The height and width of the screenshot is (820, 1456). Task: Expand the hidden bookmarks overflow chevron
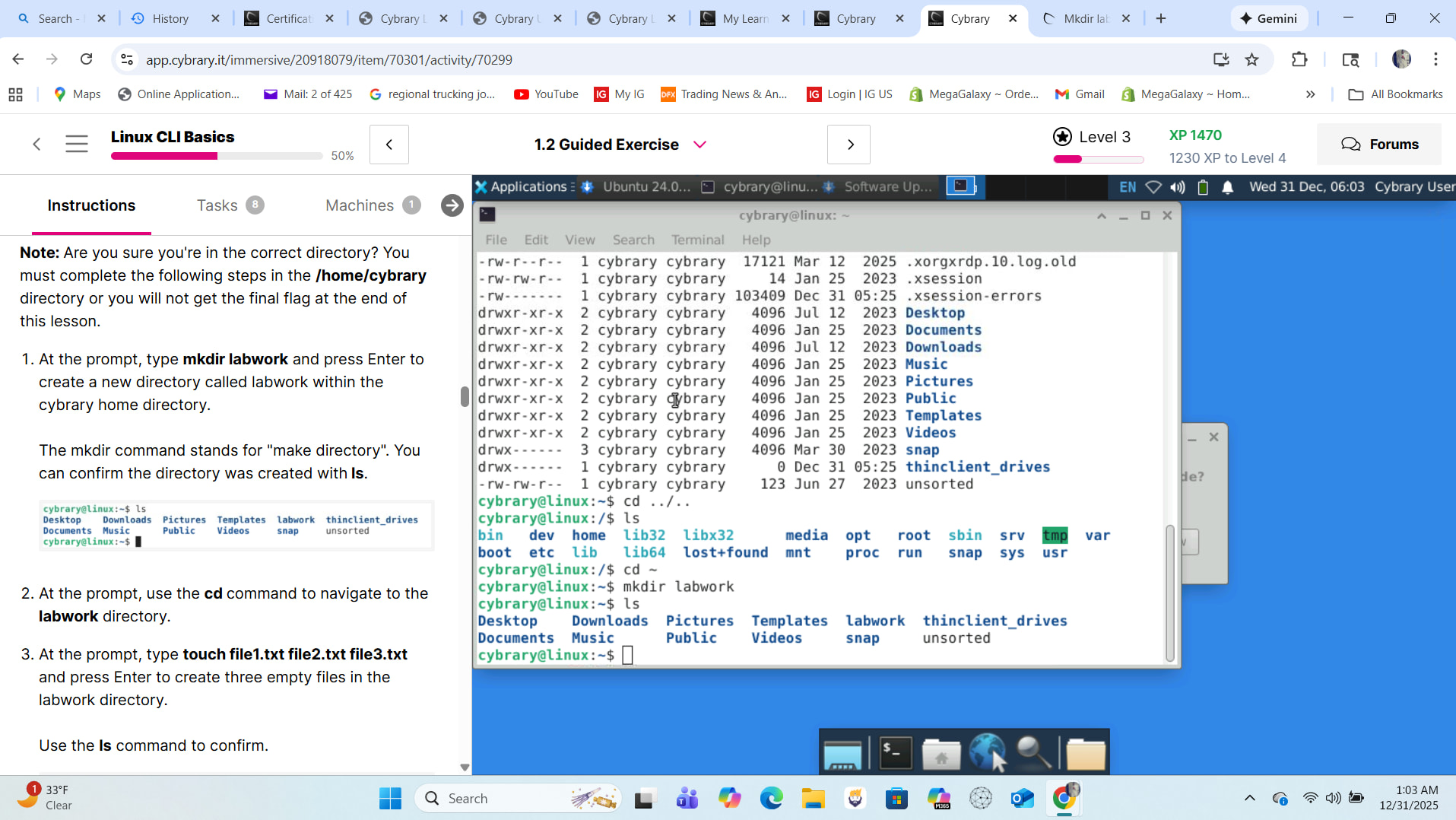[1310, 94]
